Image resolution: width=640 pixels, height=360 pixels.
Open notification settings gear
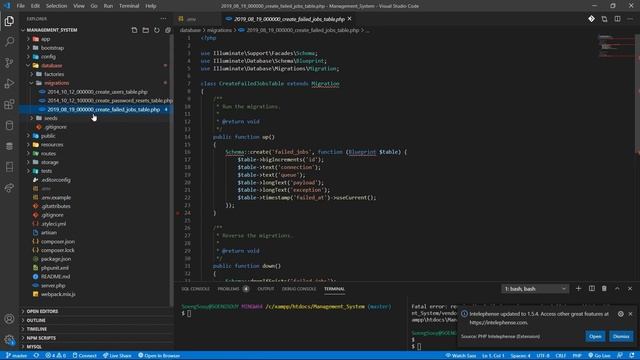[x=620, y=314]
